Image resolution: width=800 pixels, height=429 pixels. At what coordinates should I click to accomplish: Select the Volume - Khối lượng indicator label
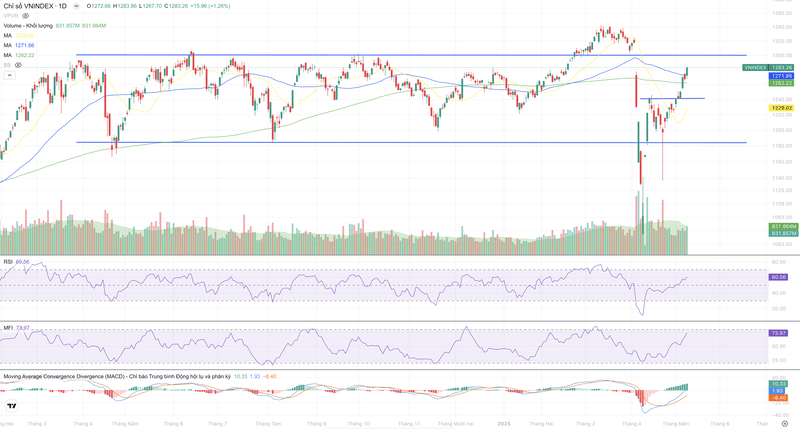[x=28, y=26]
